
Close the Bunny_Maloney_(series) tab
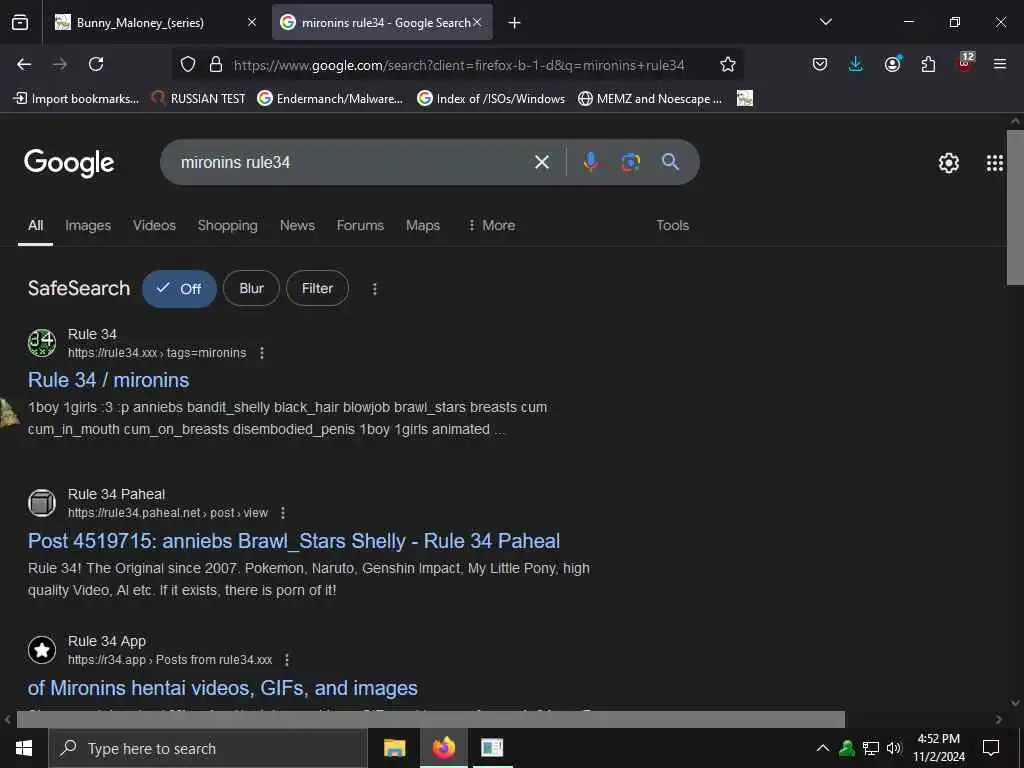pyautogui.click(x=252, y=22)
